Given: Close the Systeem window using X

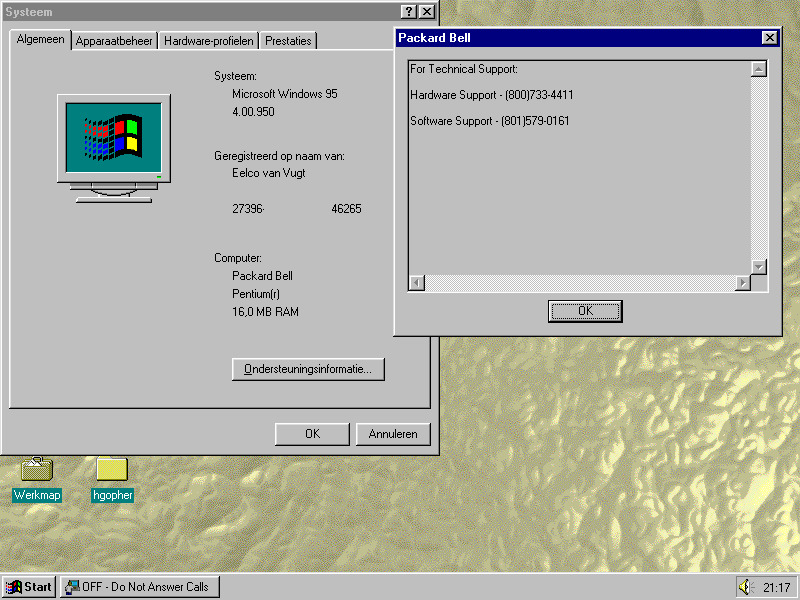Looking at the screenshot, I should [x=427, y=12].
